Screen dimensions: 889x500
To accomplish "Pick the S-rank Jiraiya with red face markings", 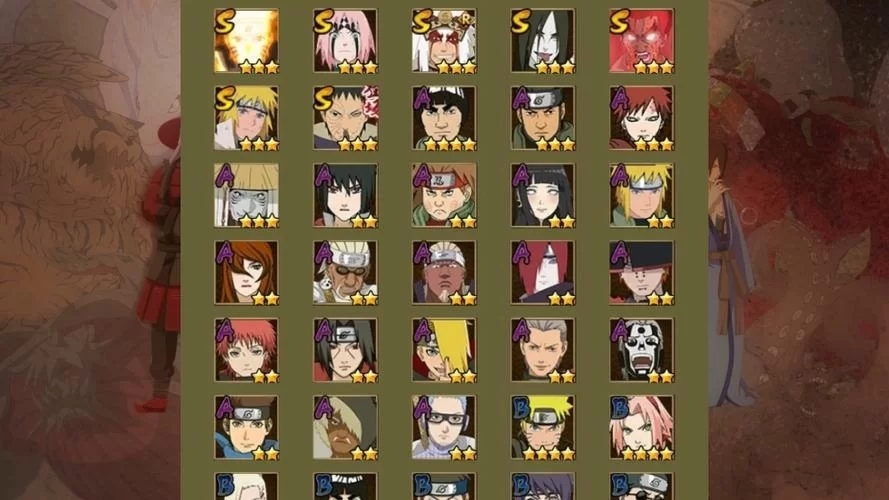I will coord(444,41).
